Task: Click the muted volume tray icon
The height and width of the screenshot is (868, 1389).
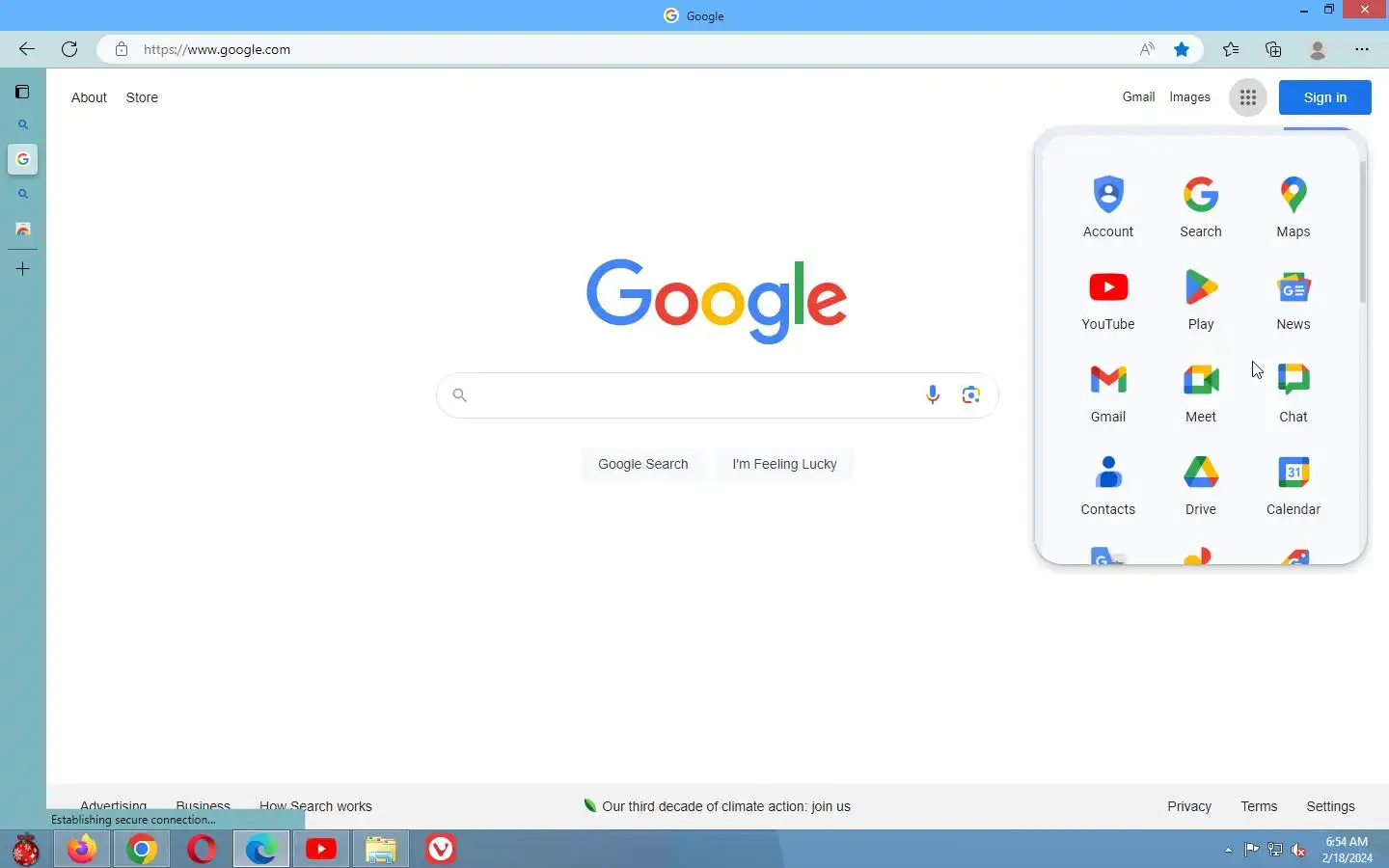Action: [x=1298, y=850]
